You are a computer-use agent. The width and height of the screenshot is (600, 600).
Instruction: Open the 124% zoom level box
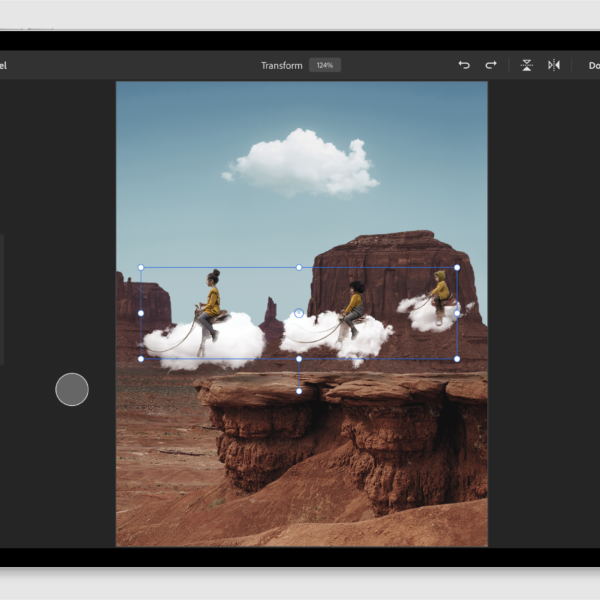(x=324, y=65)
